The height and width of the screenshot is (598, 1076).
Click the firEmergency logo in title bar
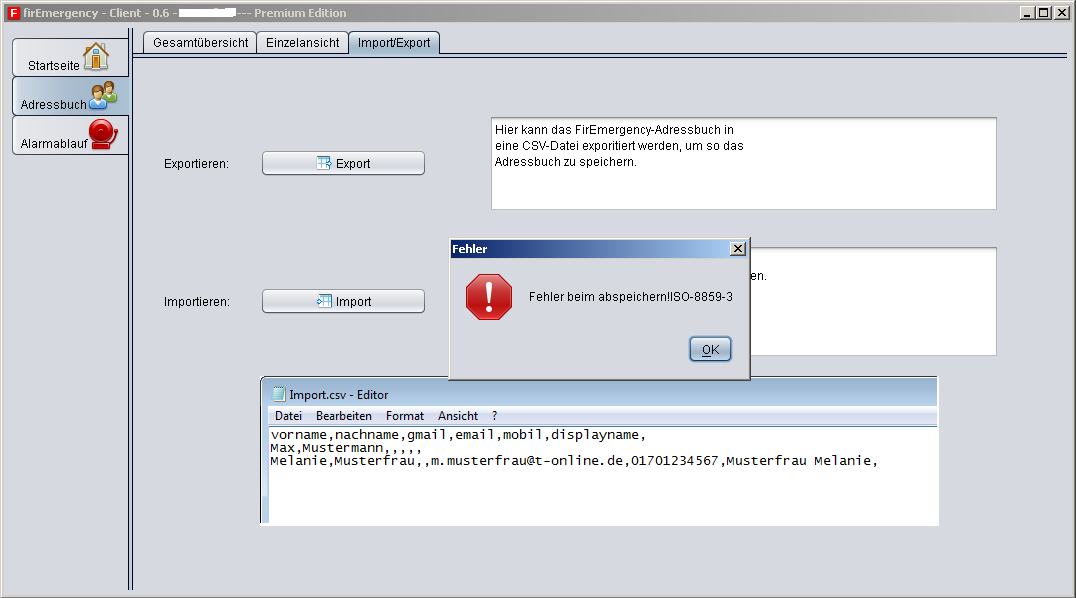pyautogui.click(x=12, y=13)
